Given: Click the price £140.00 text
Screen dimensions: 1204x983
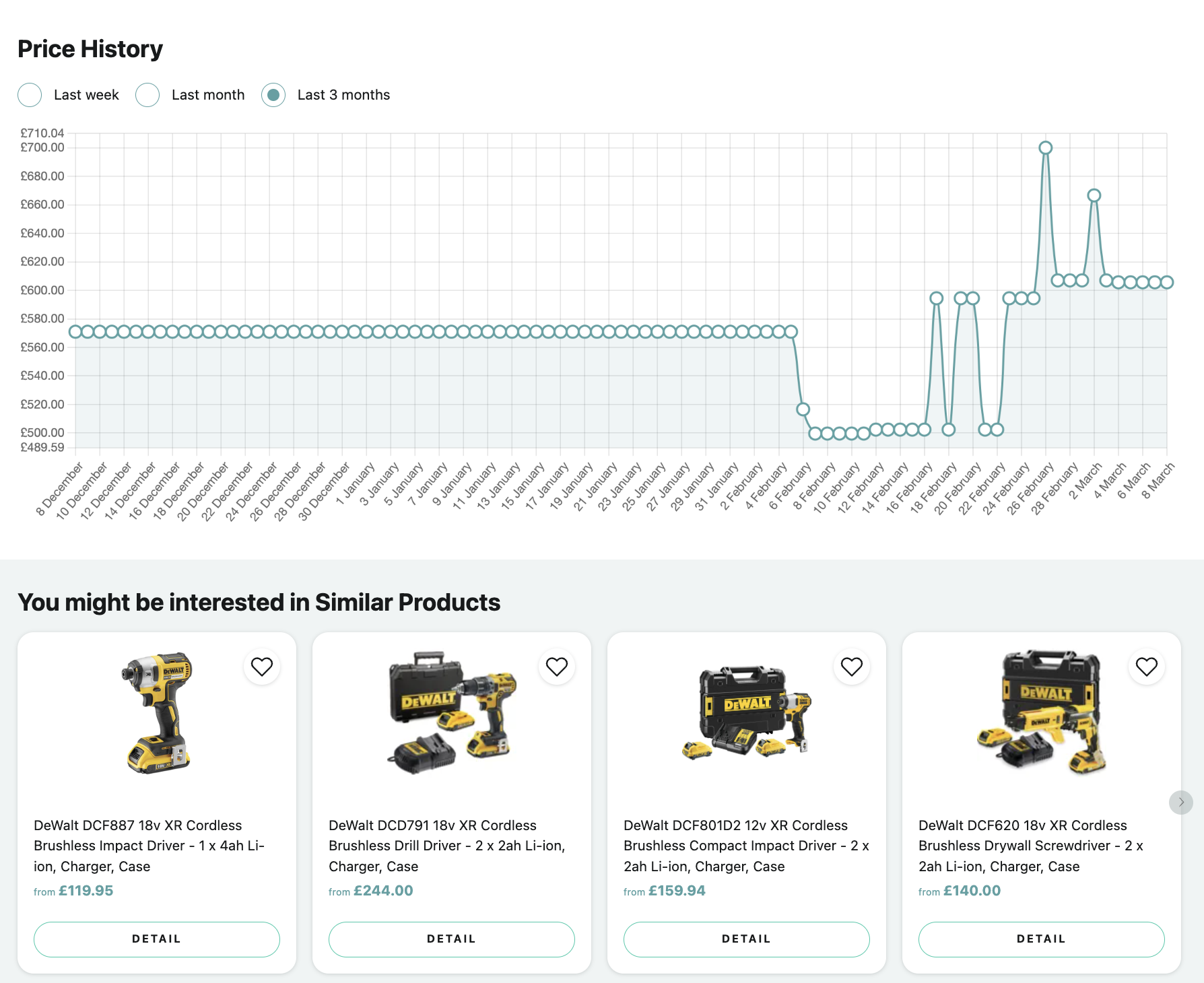Looking at the screenshot, I should coord(972,891).
